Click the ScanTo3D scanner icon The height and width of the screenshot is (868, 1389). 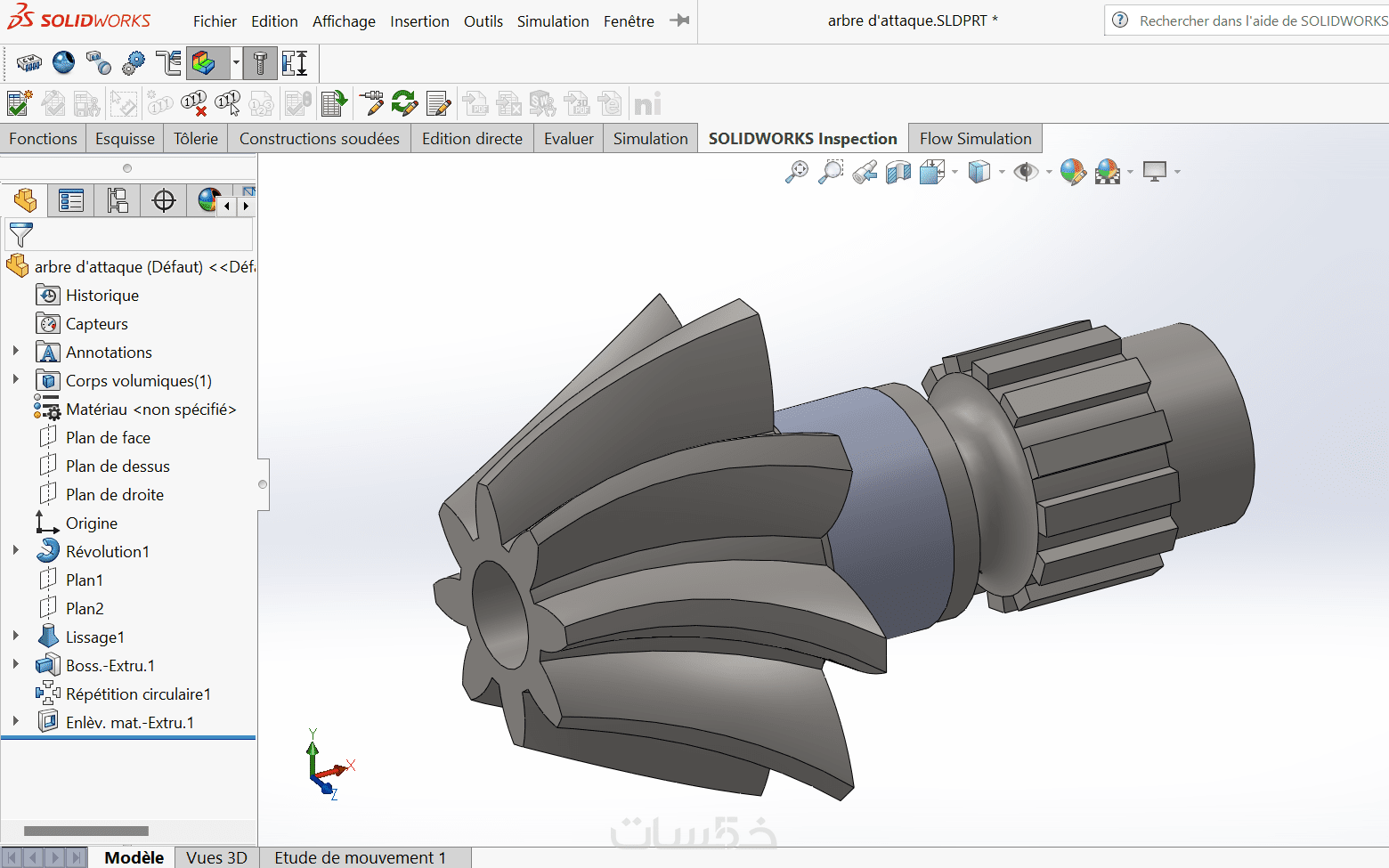[98, 63]
